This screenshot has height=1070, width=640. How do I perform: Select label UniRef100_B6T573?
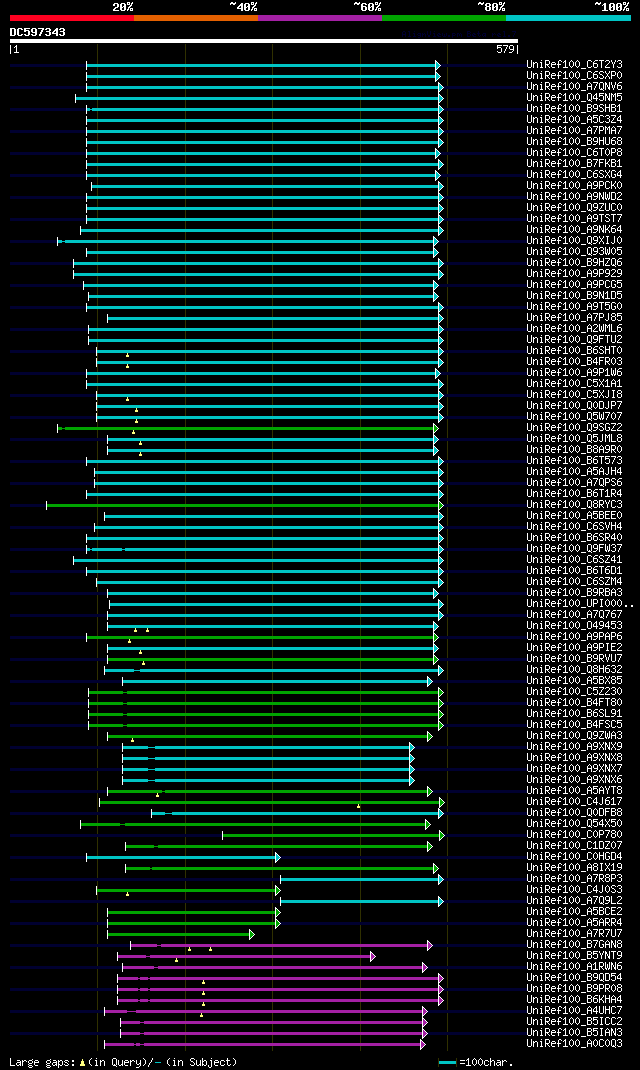[574, 461]
